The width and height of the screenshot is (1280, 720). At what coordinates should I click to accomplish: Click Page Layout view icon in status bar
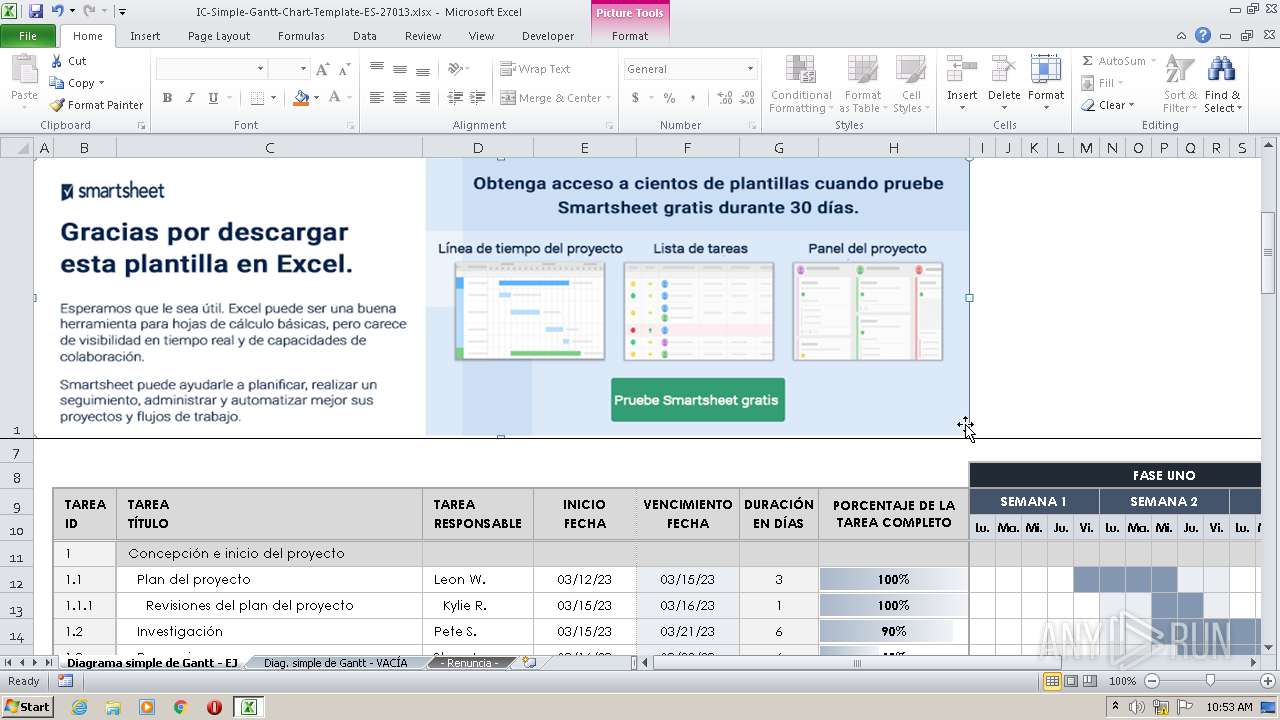1071,681
